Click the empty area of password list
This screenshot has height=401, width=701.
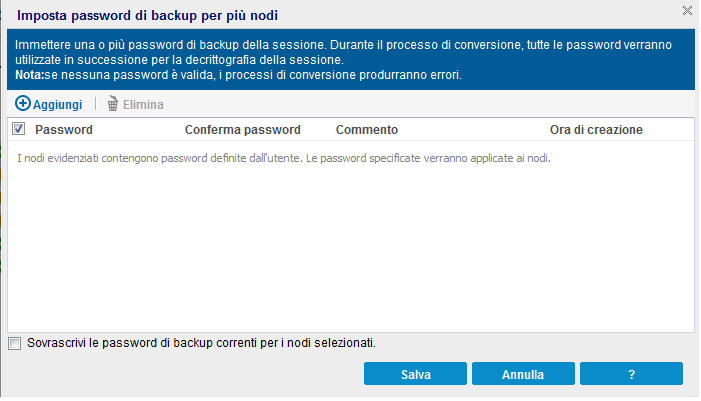[x=350, y=250]
